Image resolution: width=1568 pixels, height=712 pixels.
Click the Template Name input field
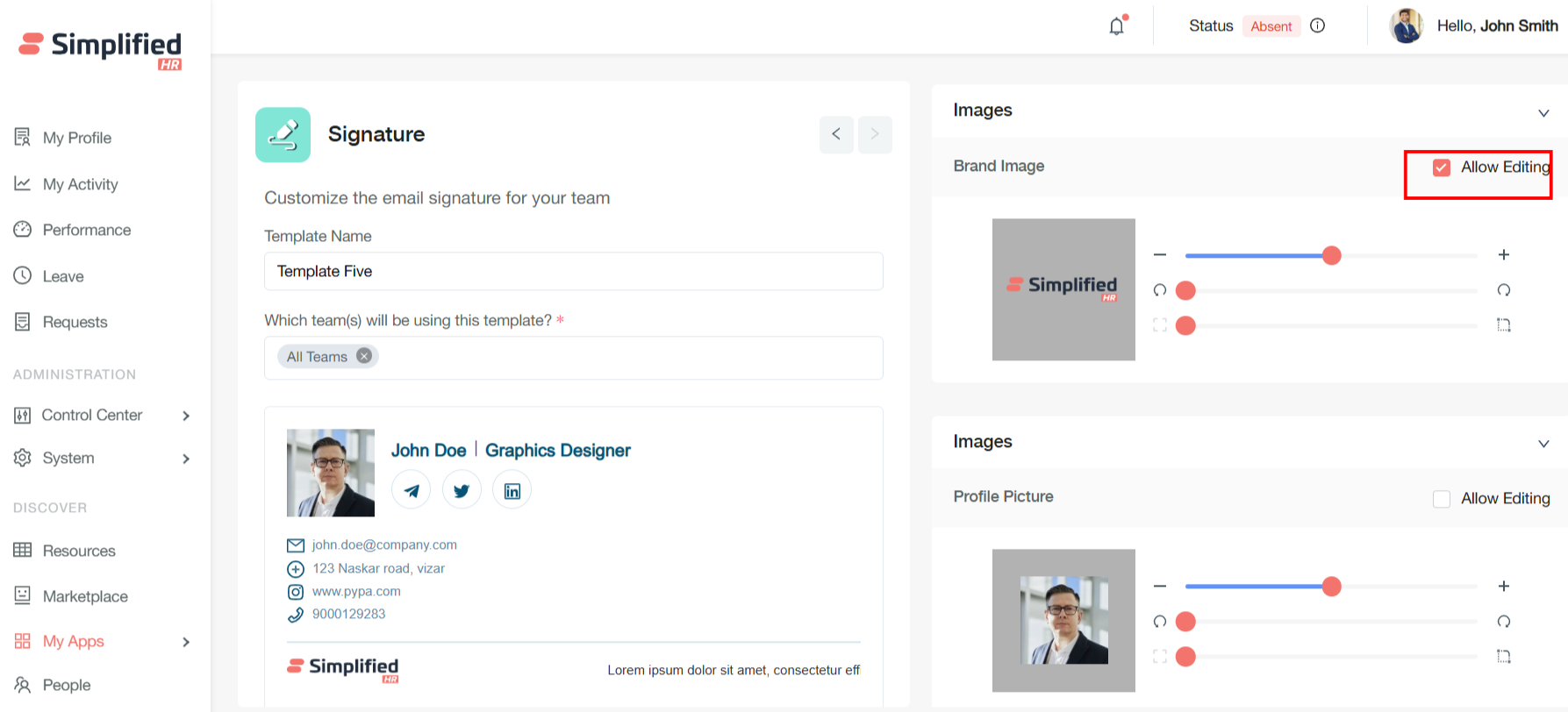pyautogui.click(x=573, y=272)
